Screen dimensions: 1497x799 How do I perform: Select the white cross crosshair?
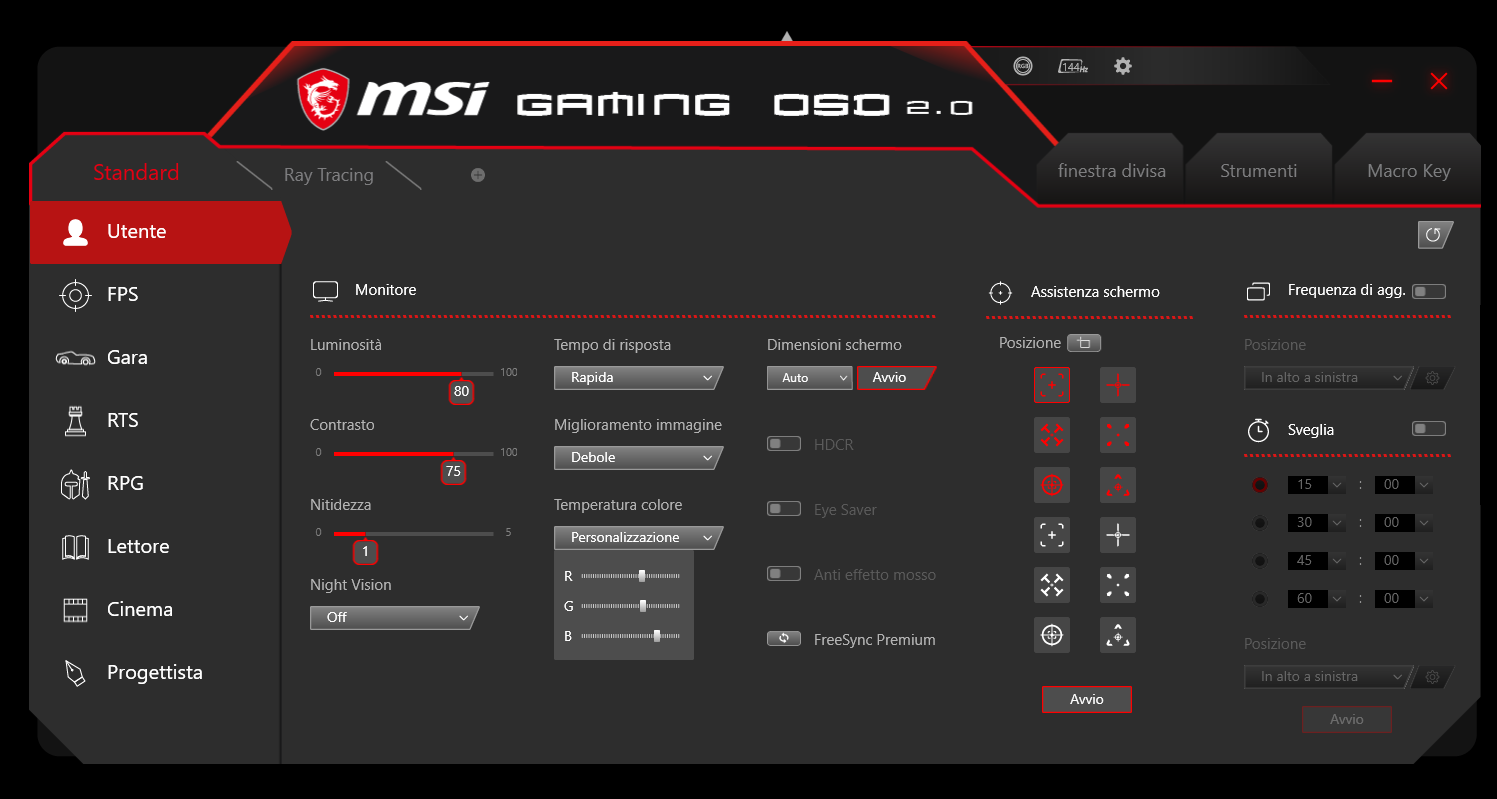tap(1118, 535)
